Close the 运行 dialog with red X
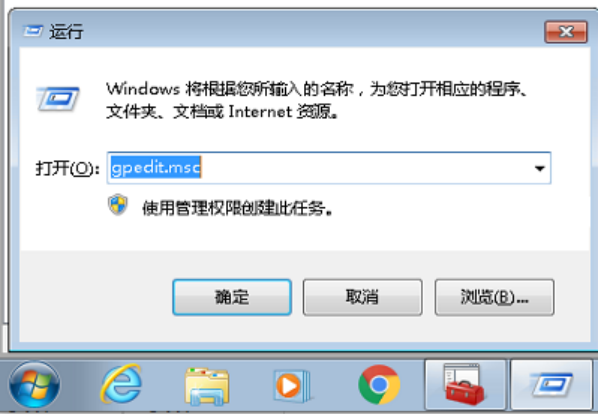 (566, 32)
